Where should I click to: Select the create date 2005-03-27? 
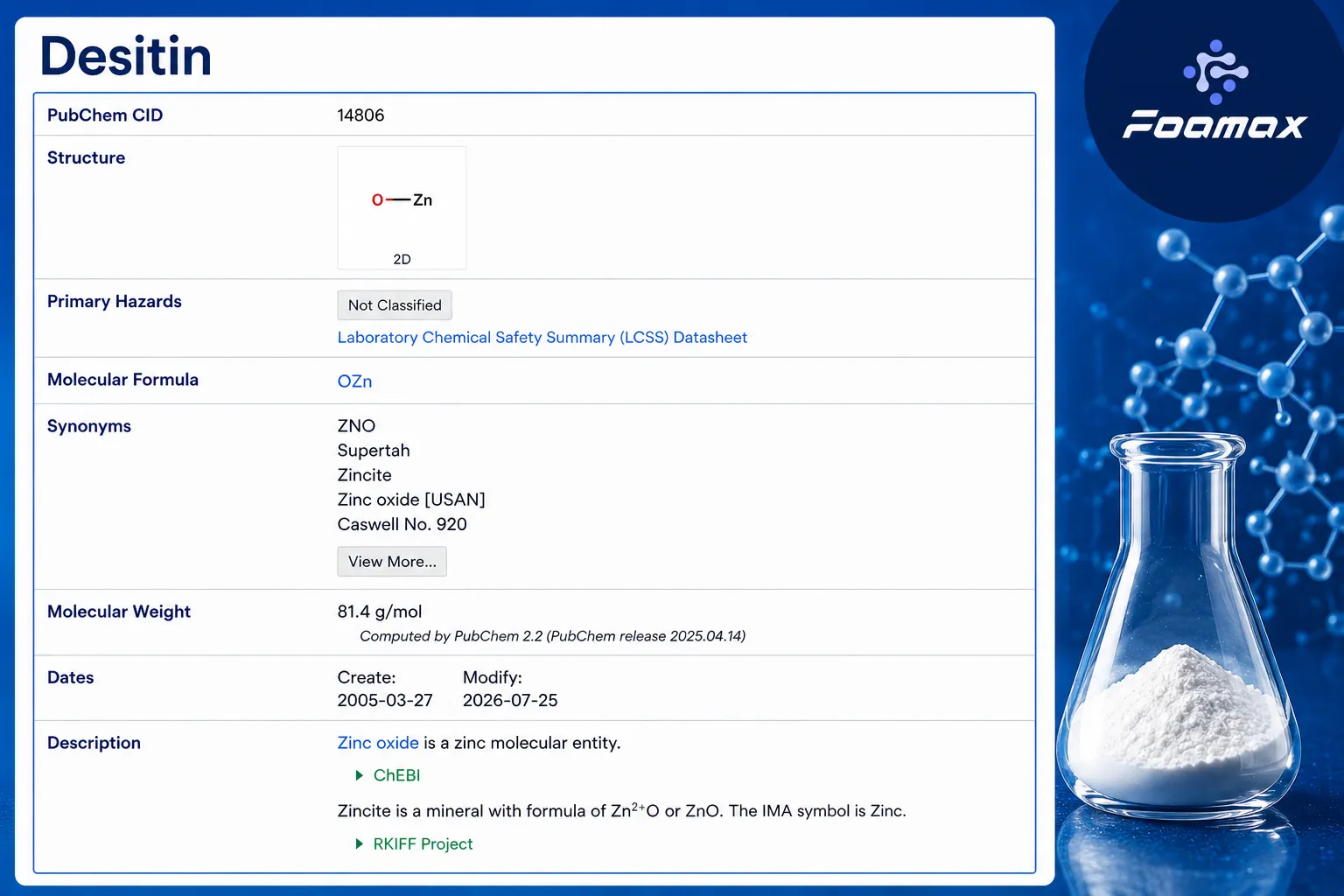click(385, 701)
